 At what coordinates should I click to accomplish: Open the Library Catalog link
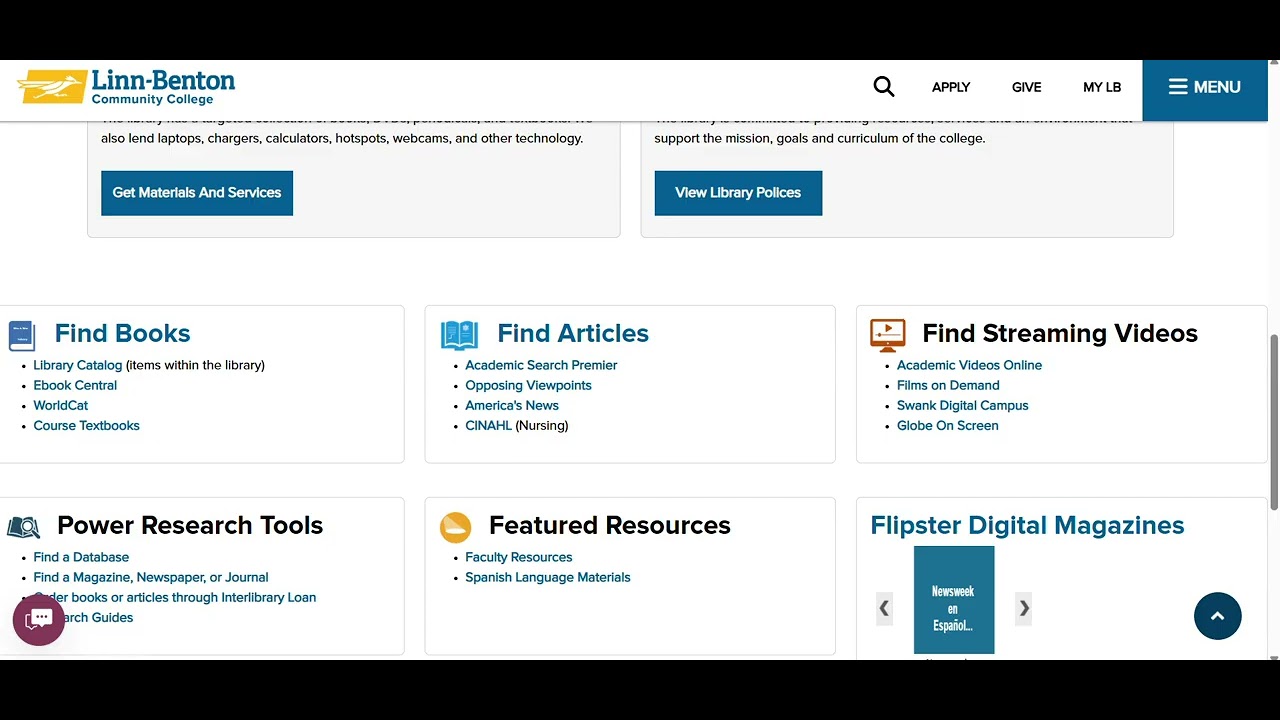point(78,365)
